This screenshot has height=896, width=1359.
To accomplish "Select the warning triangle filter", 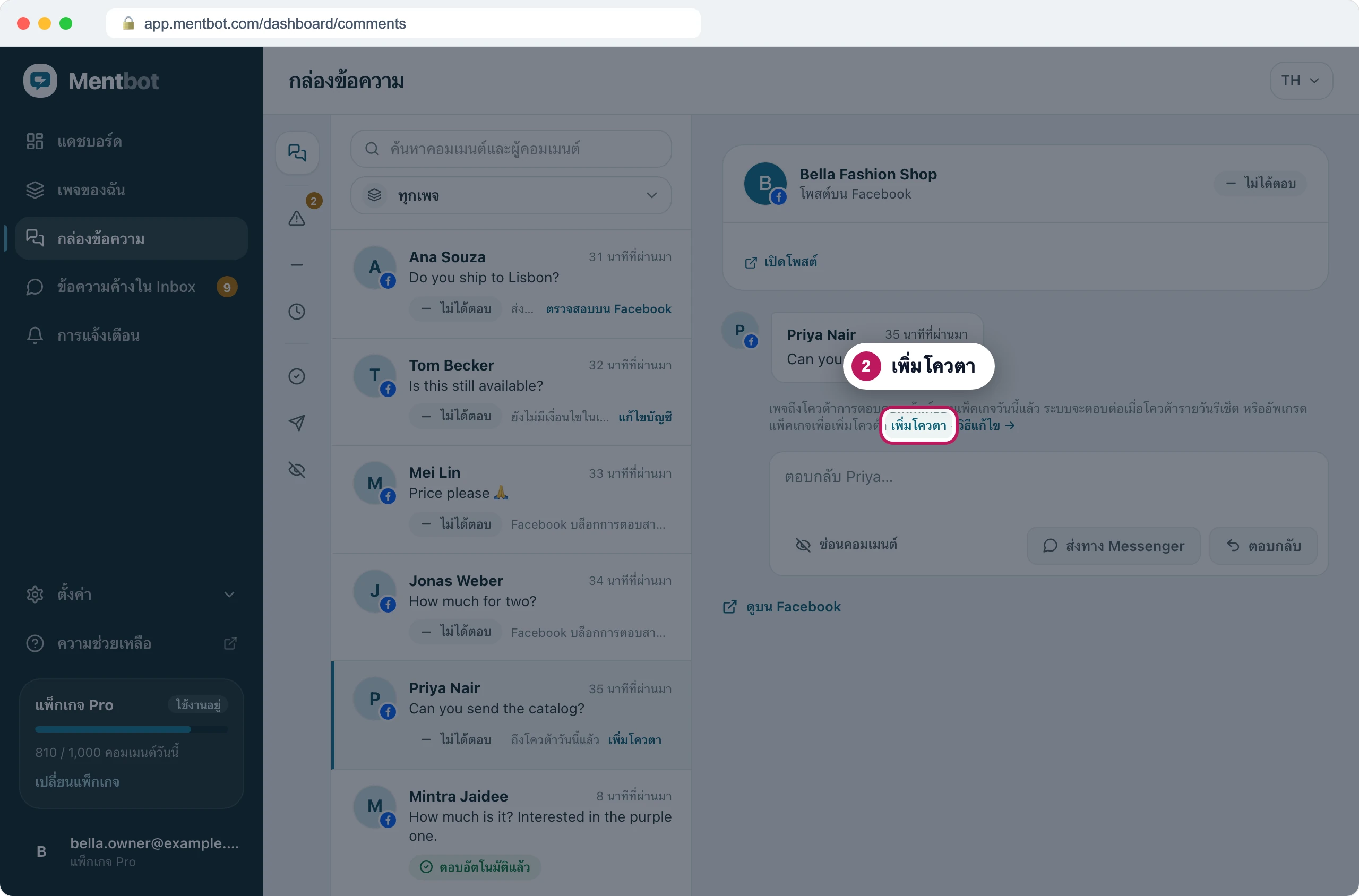I will tap(297, 218).
